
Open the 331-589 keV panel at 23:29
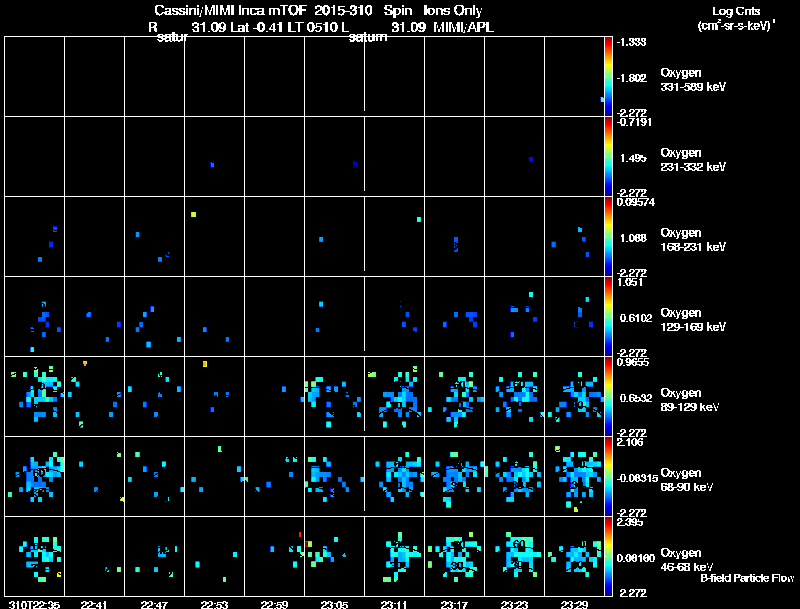[574, 77]
